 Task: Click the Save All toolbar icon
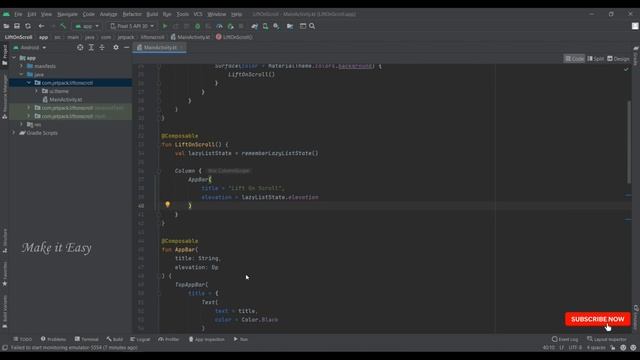[17, 26]
